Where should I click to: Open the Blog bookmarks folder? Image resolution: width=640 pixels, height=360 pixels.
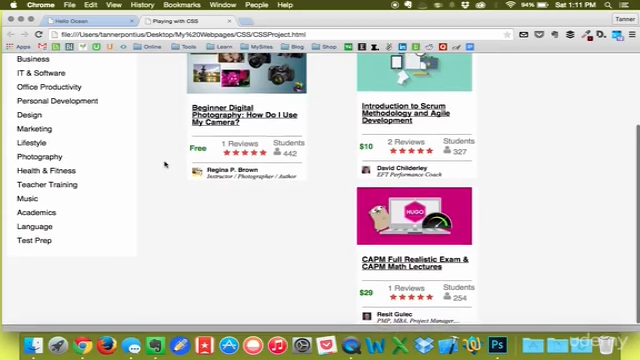pos(293,47)
